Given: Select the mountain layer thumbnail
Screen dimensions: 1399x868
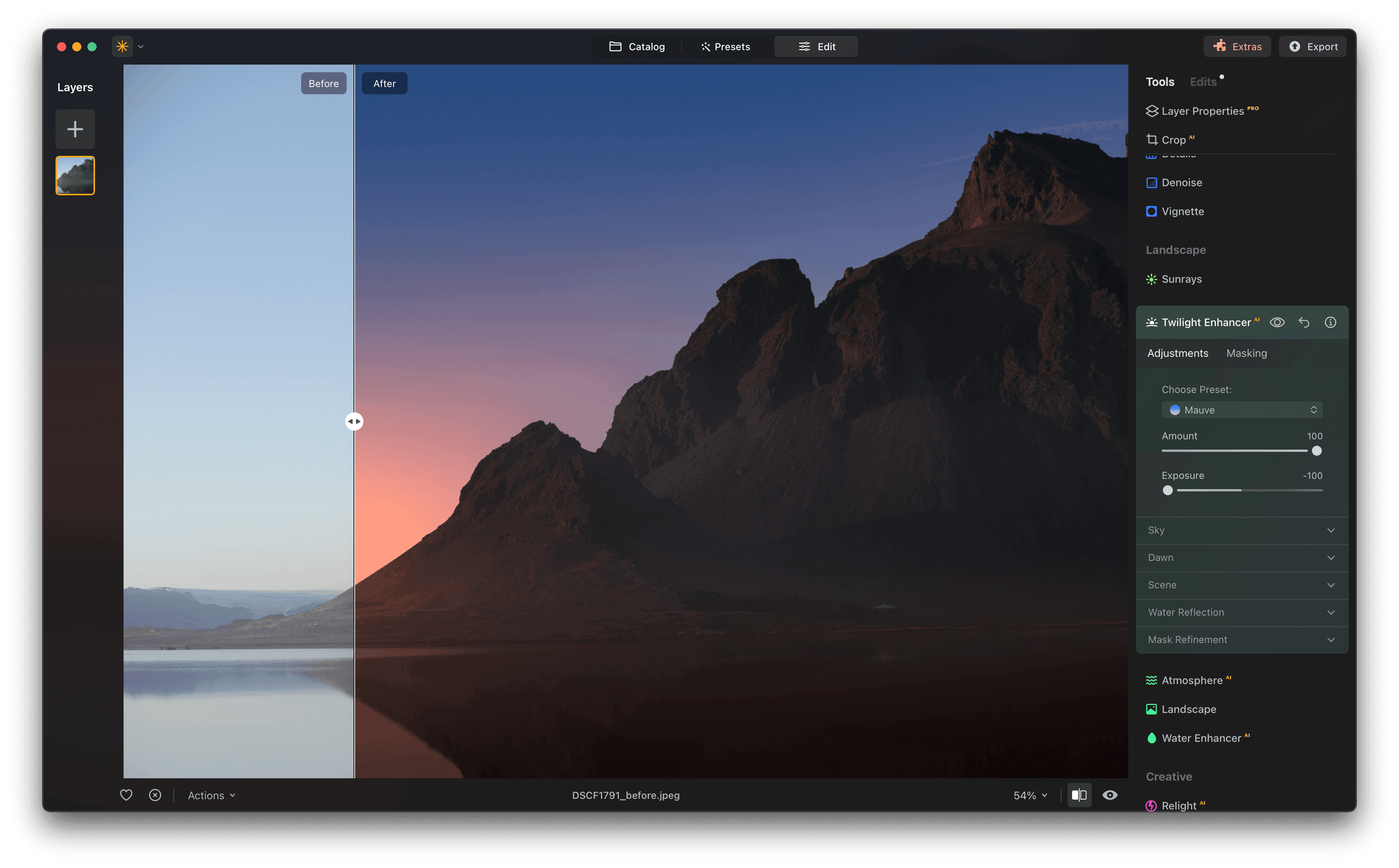Looking at the screenshot, I should [x=75, y=175].
